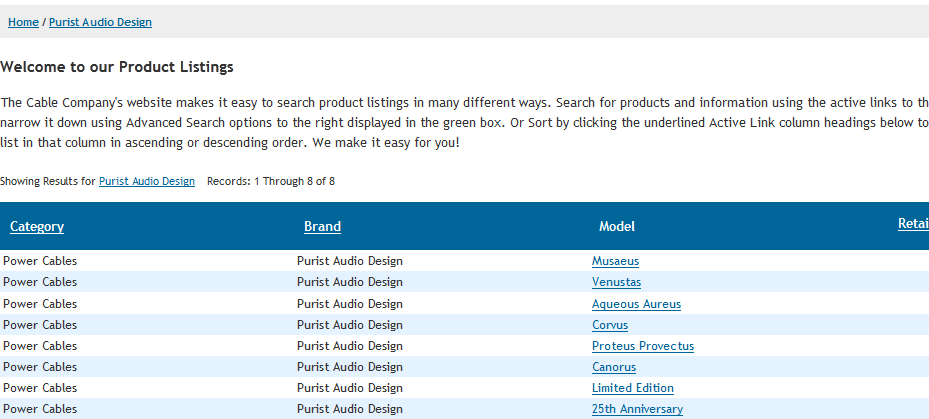Sort the table by Category heading
929x419 pixels.
(x=37, y=226)
